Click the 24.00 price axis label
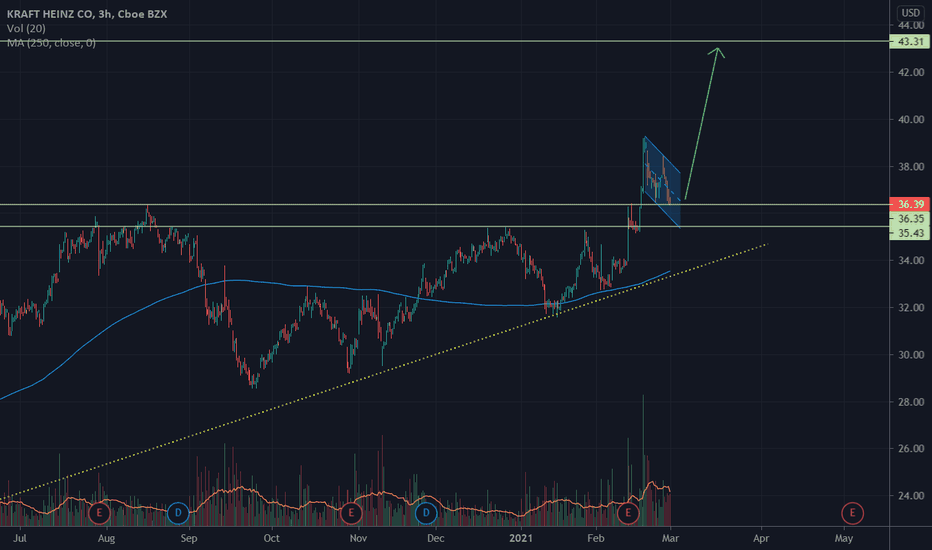The image size is (932, 550). tap(911, 495)
